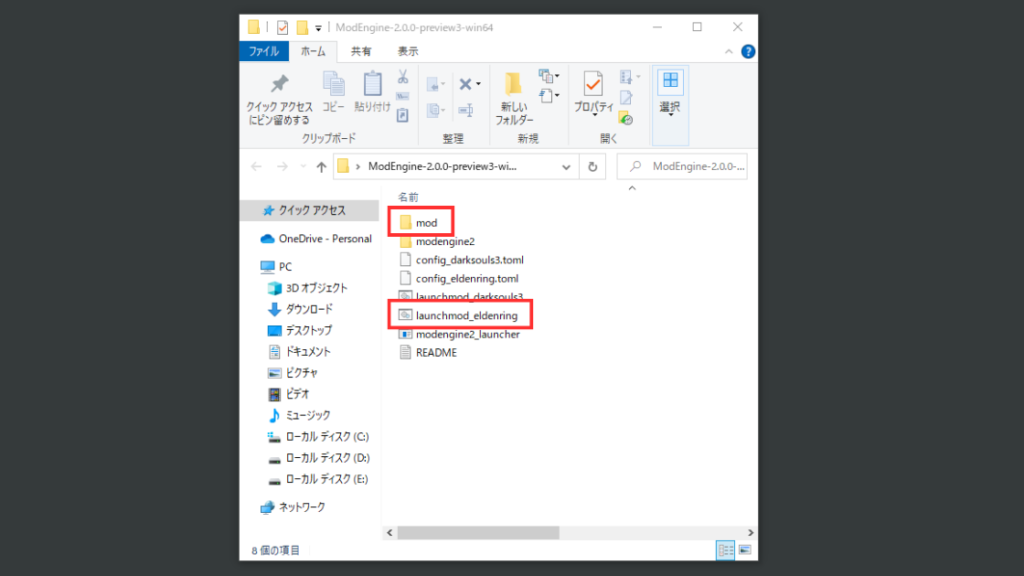Create a new folder (新しいフォルダー)
Image resolution: width=1024 pixels, height=576 pixels.
point(514,99)
